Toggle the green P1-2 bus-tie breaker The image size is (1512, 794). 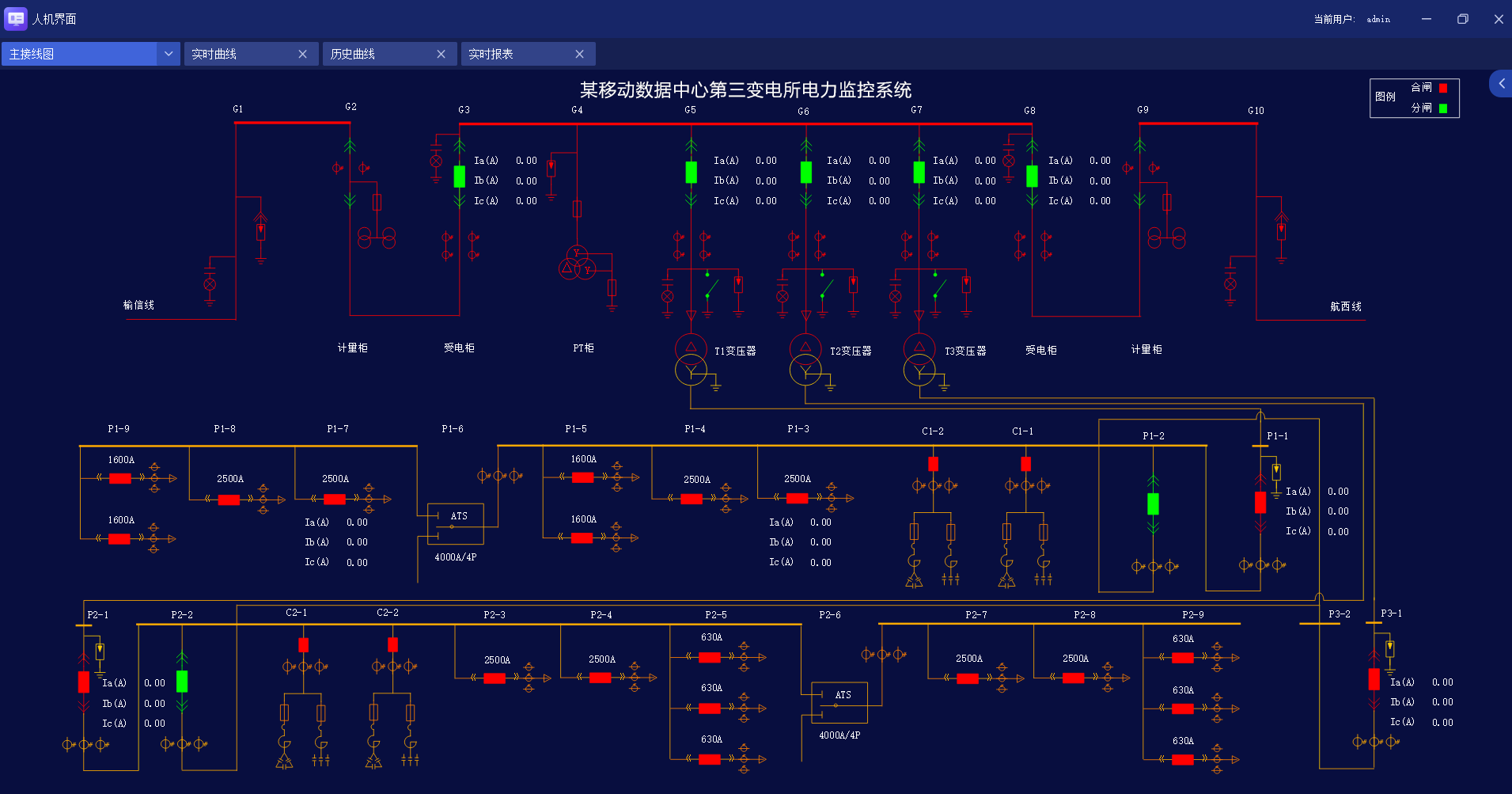point(1153,503)
